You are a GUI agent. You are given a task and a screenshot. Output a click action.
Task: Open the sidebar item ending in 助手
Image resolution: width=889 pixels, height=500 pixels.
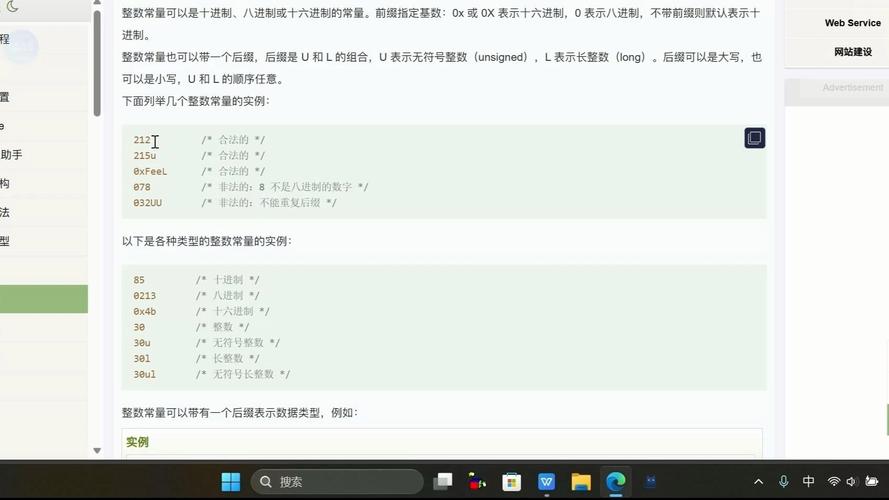11,155
